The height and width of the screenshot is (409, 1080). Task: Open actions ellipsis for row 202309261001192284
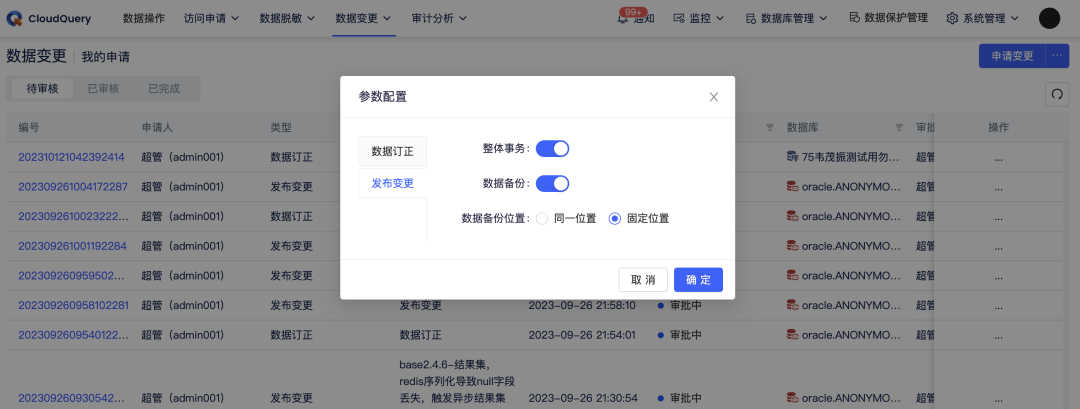(x=999, y=246)
